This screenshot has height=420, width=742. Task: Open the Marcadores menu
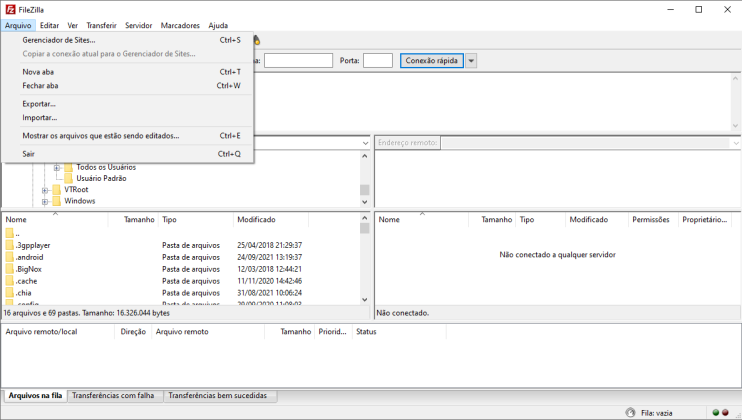pos(180,26)
